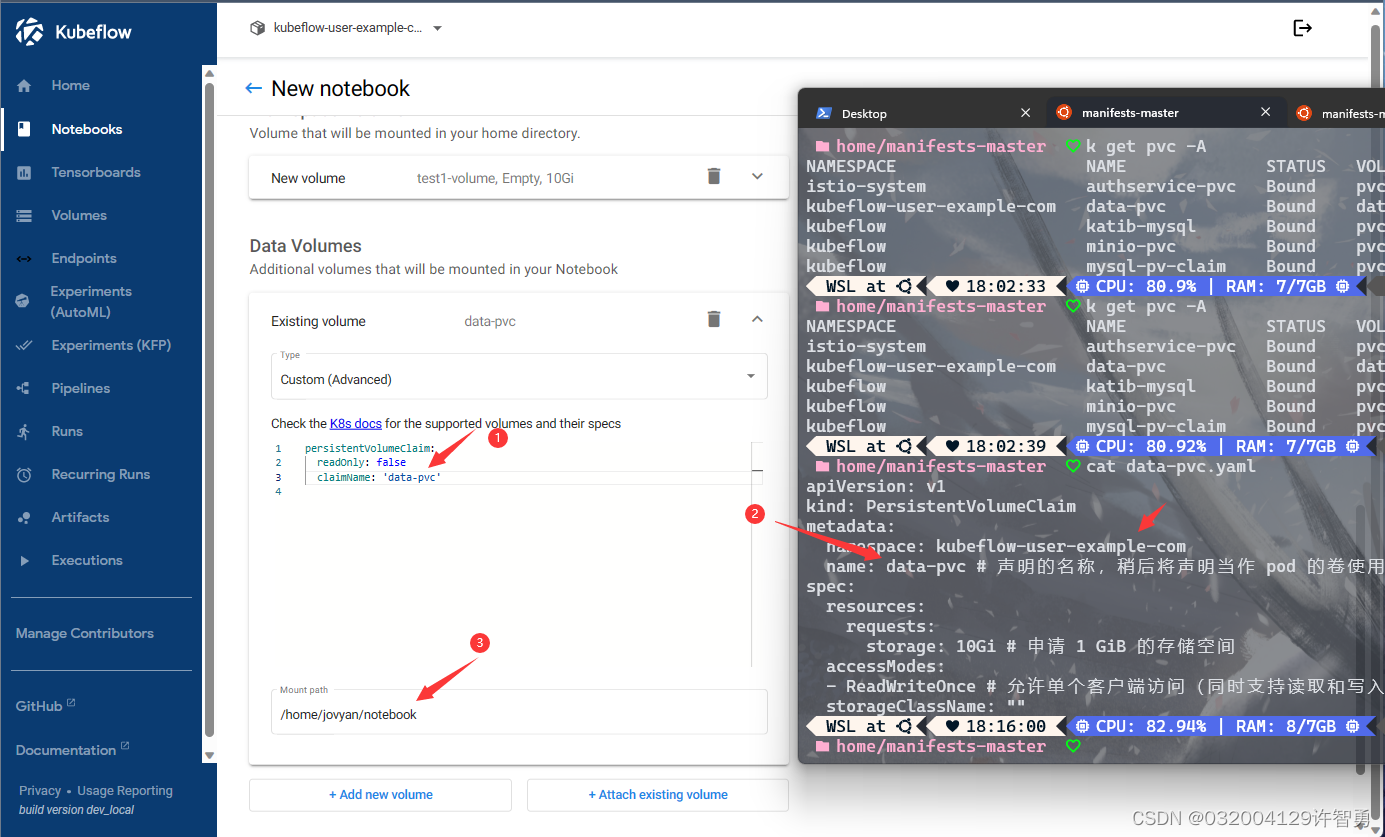Click the Runs running-figure icon
Screen dimensions: 1385x837
point(24,431)
